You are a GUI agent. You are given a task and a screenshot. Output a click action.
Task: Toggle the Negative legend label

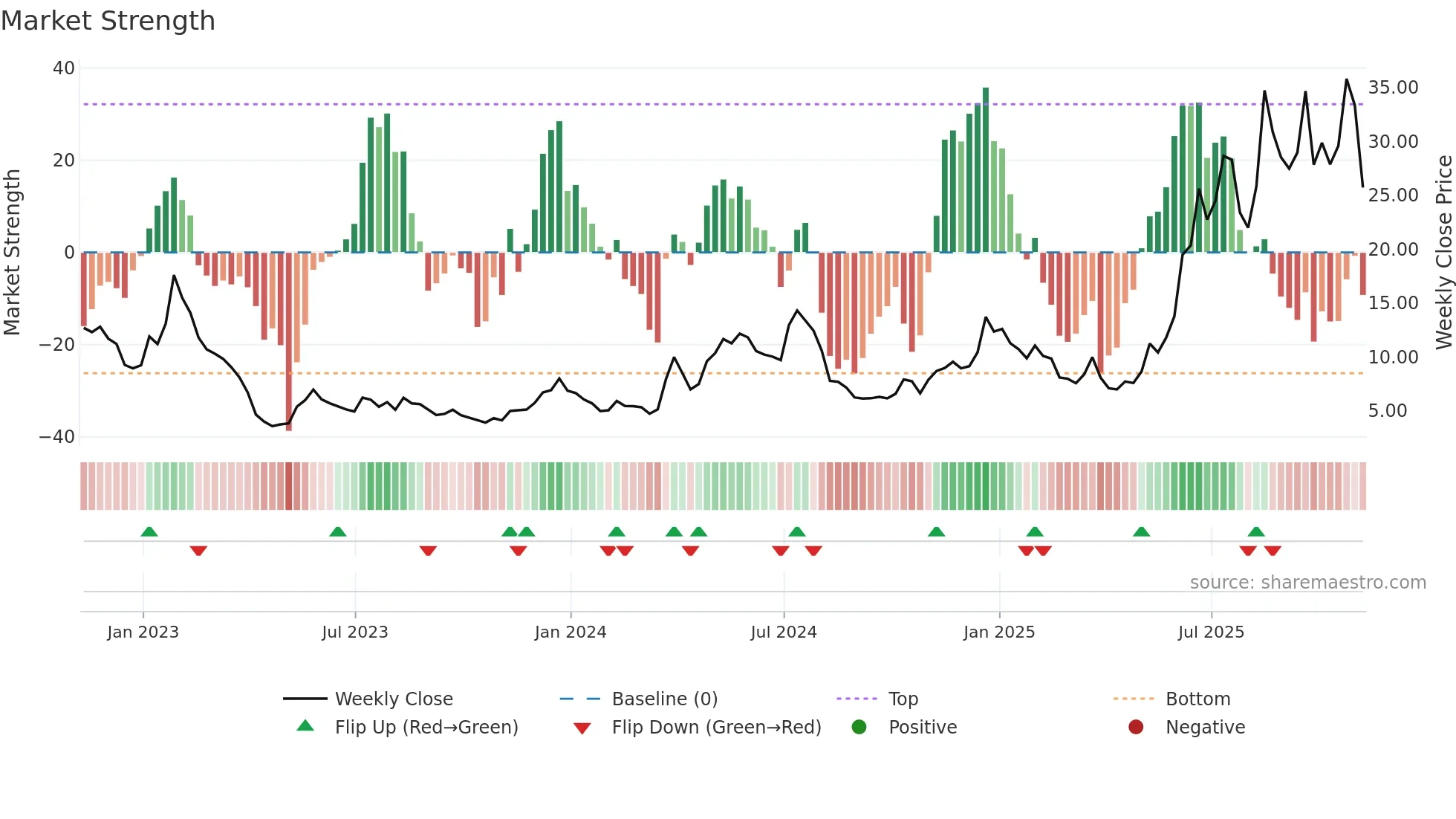(x=1206, y=727)
